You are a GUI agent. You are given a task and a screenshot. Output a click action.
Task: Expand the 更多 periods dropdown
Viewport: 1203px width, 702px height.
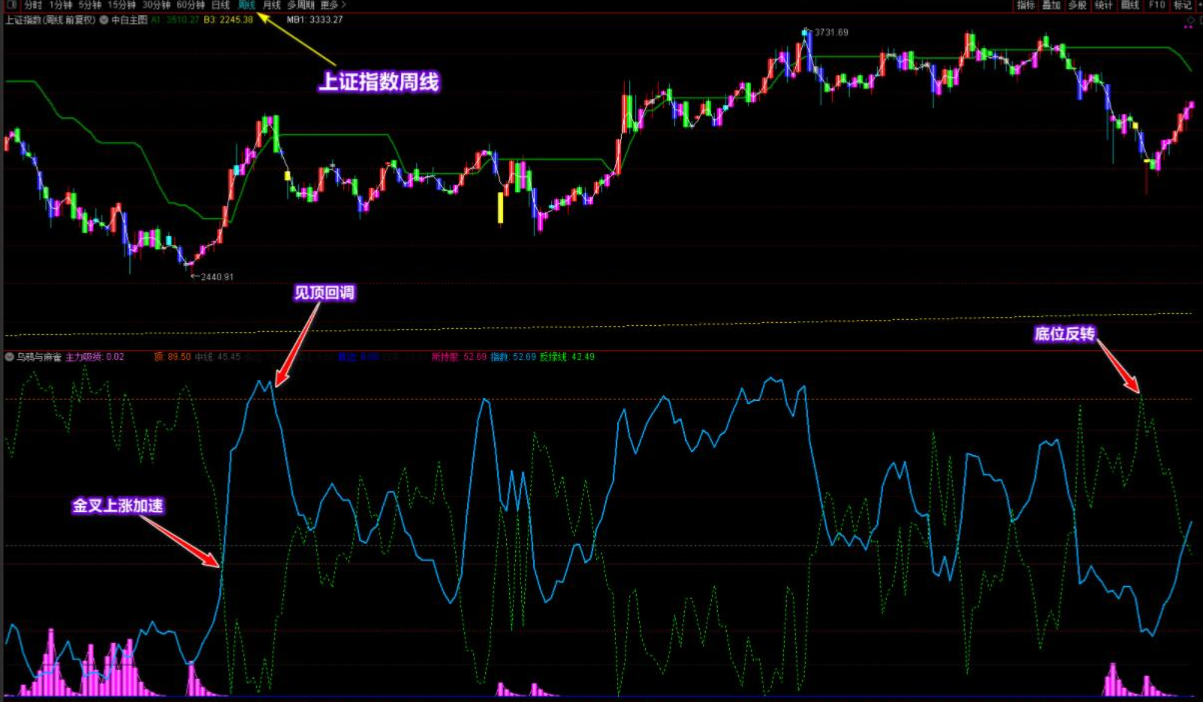(x=333, y=5)
